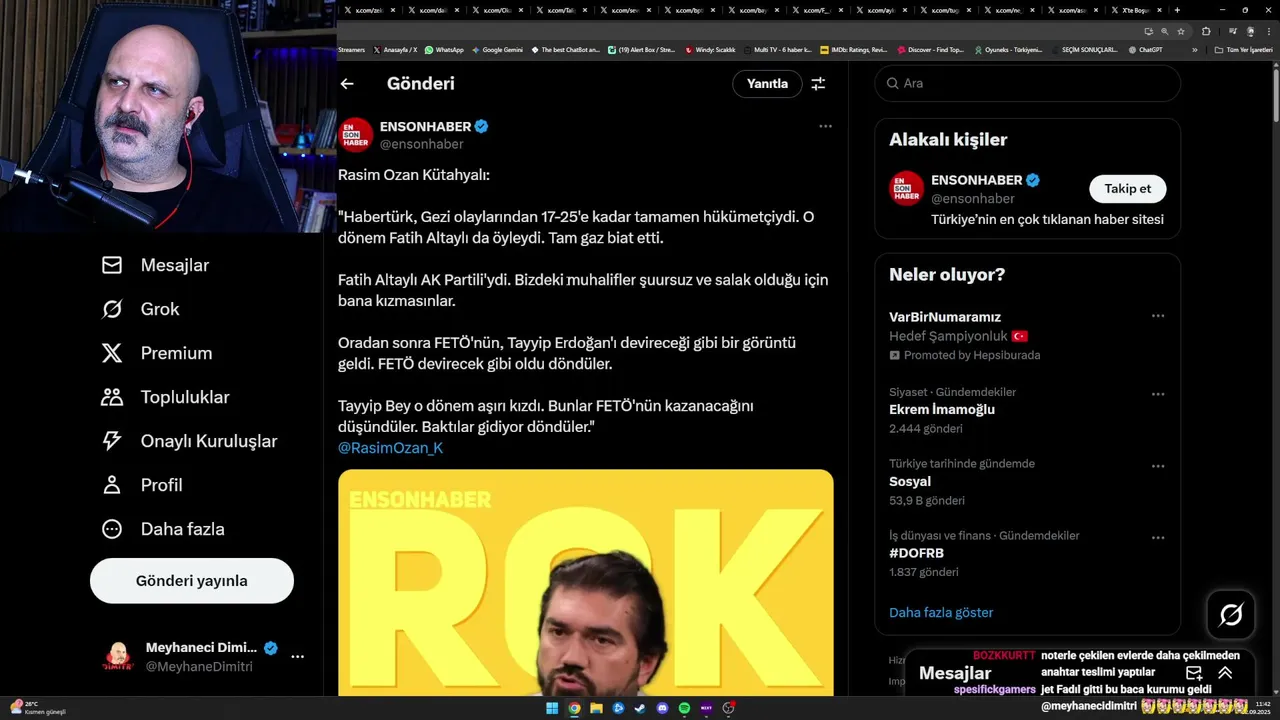Open the ChatGPT bookmark
The image size is (1280, 720).
tap(1145, 50)
